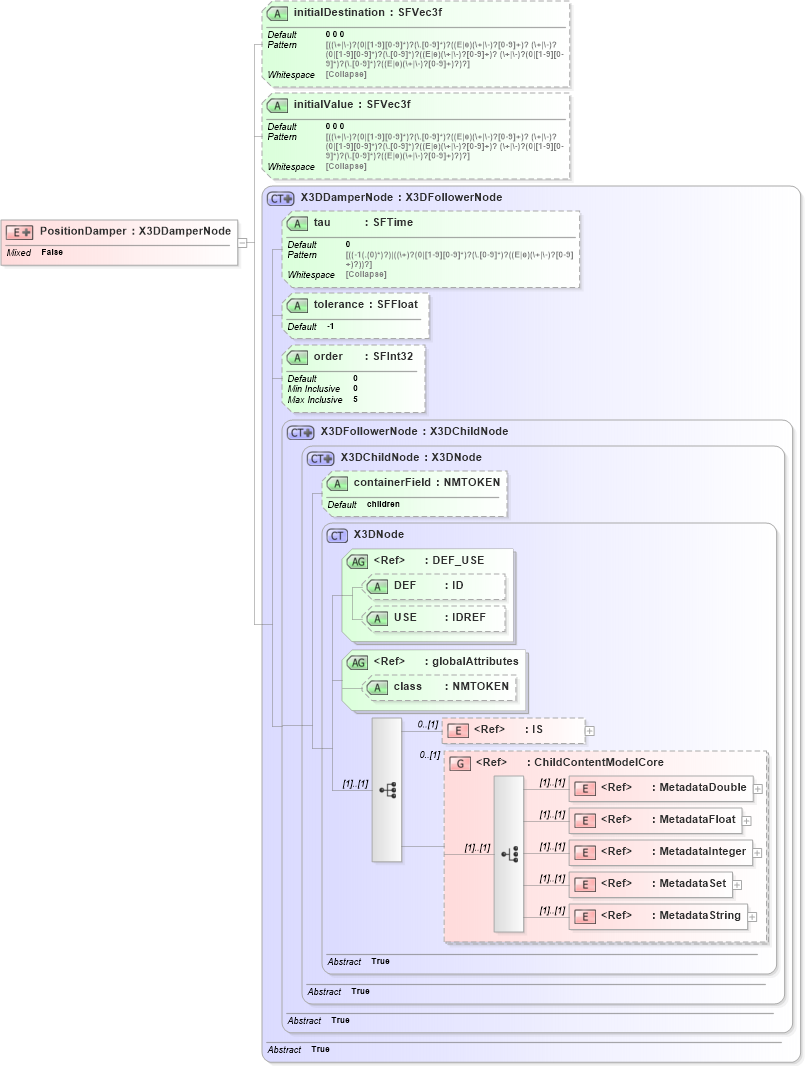Click the A icon beside order attribute

(x=297, y=358)
